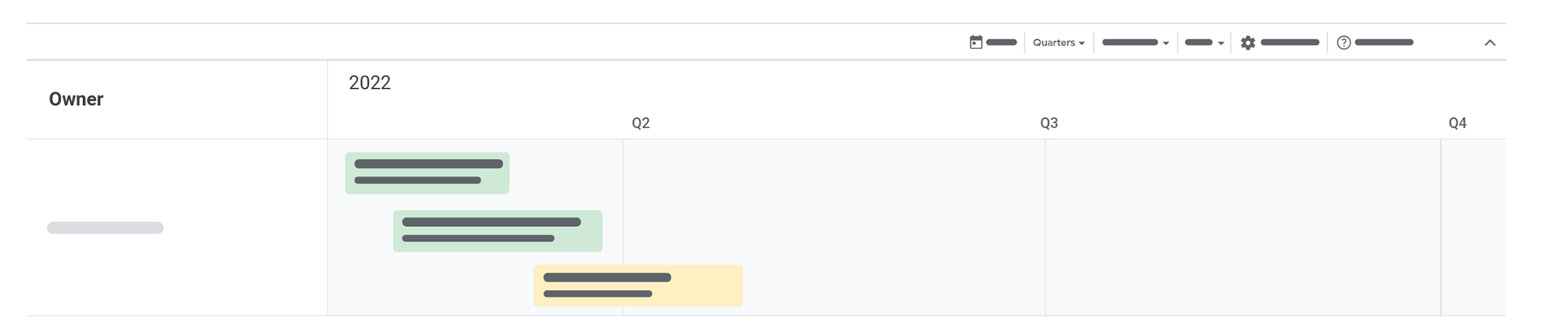Click the text label beside the gear
1568x327 pixels.
[x=1289, y=43]
